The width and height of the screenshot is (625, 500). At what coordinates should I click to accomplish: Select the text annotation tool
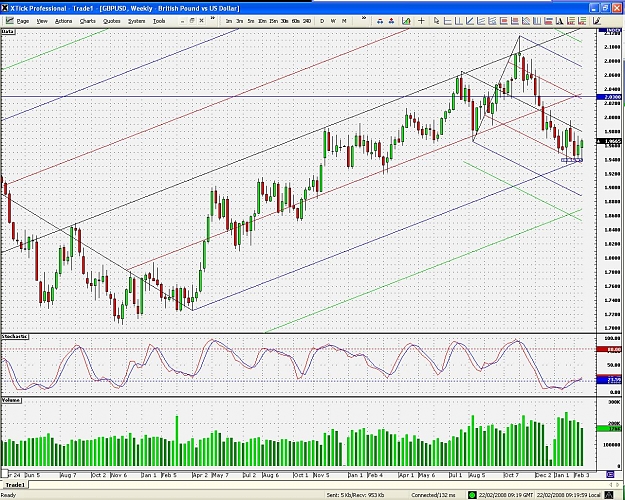[x=560, y=21]
